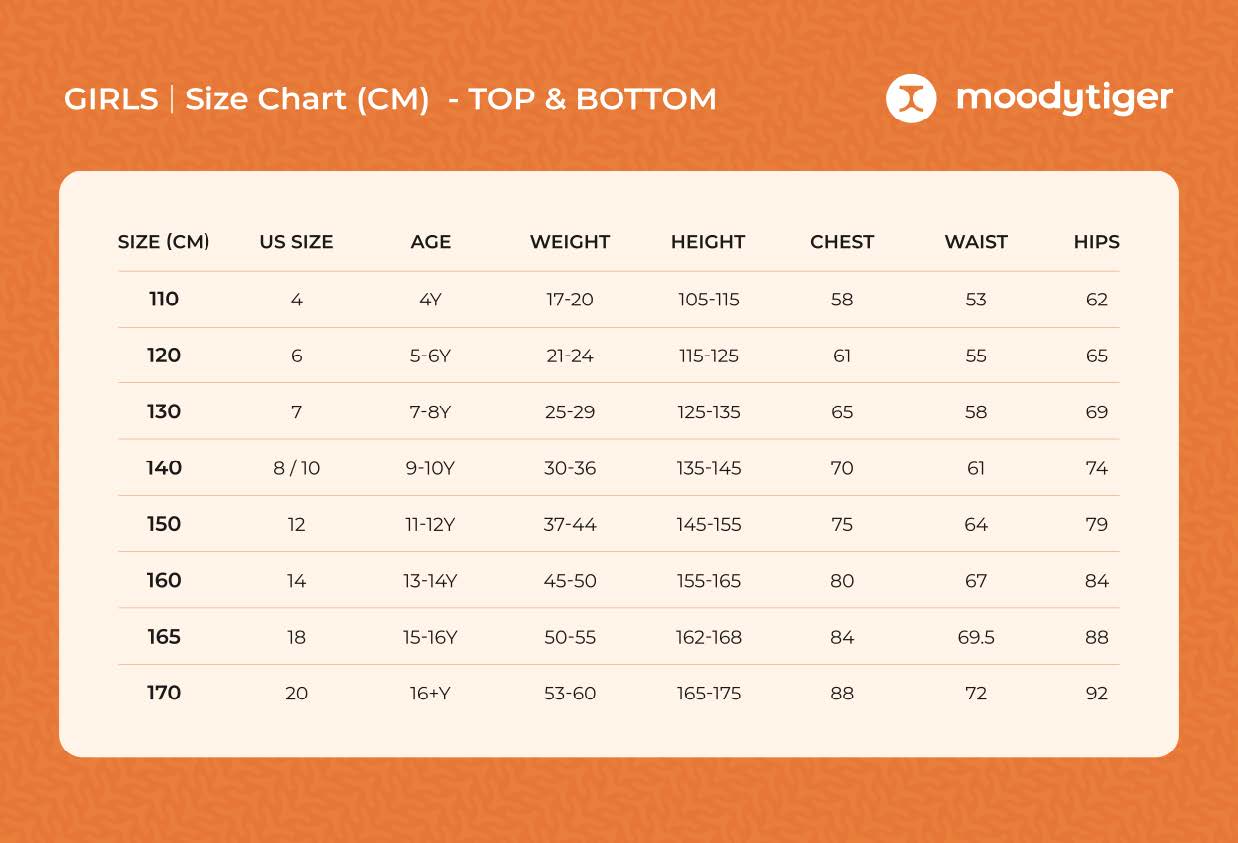Click the 16+Y age cell
Screen dimensions: 1238x843
[430, 693]
